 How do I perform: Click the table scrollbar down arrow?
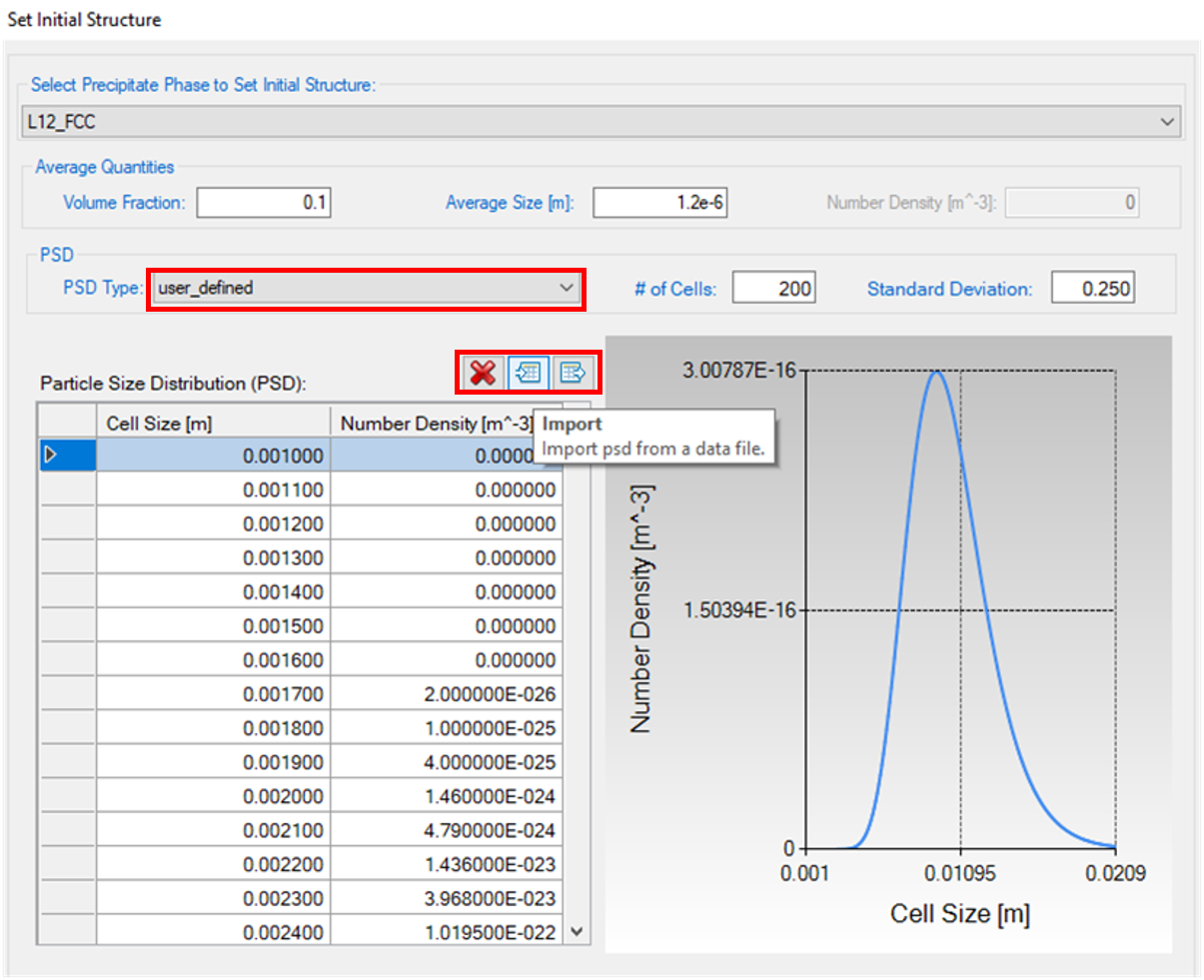[577, 932]
